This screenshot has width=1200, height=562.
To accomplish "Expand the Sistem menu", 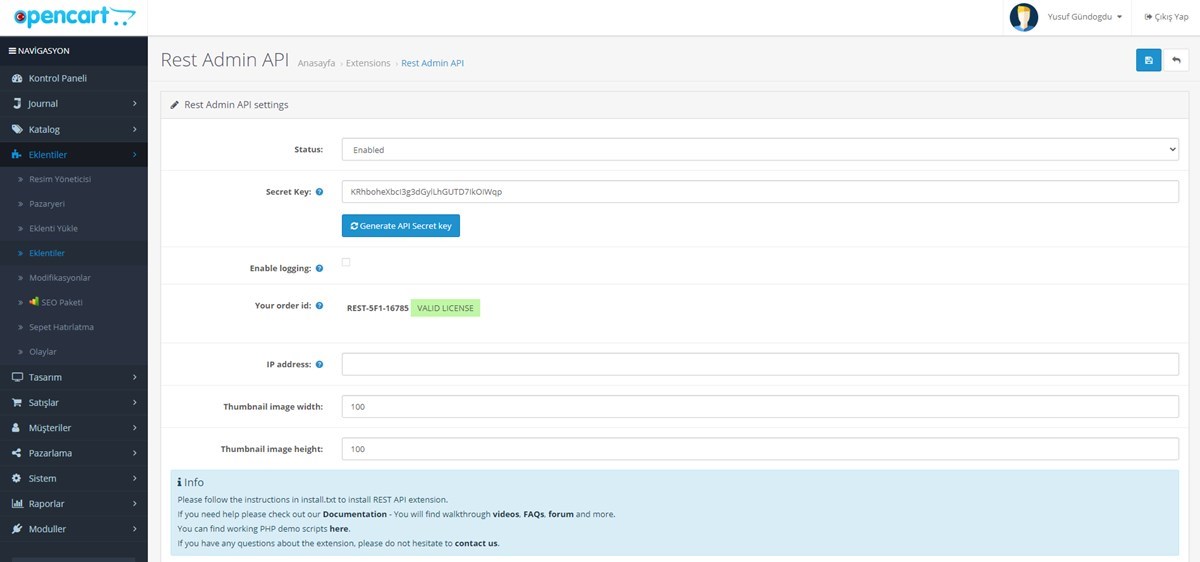I will (x=74, y=478).
